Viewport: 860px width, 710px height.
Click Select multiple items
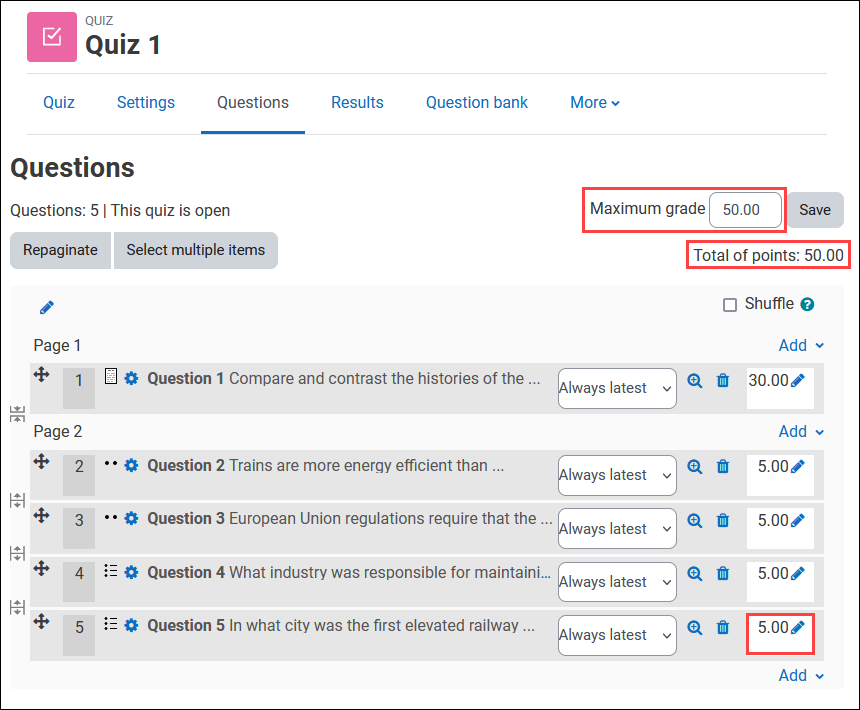(195, 250)
